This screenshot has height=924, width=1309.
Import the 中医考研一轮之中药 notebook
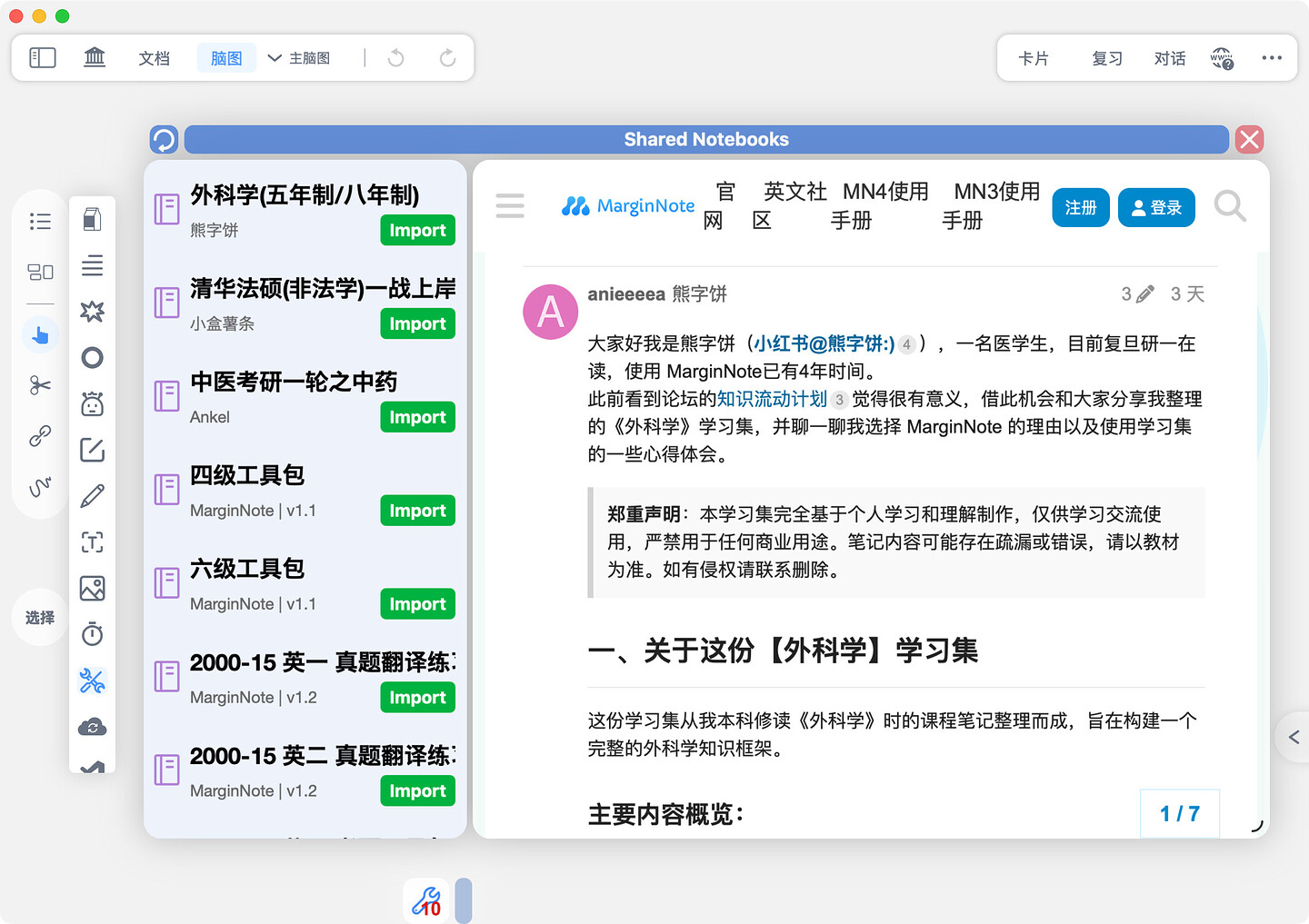coord(418,417)
